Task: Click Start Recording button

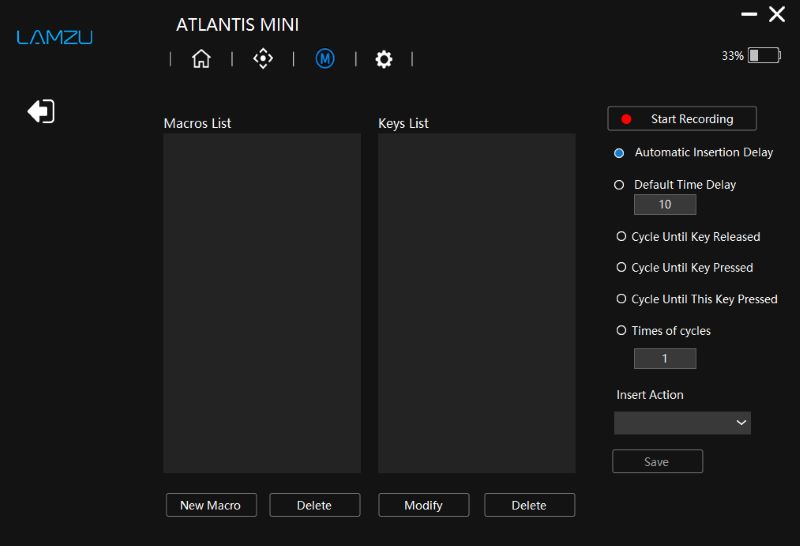Action: coord(682,119)
